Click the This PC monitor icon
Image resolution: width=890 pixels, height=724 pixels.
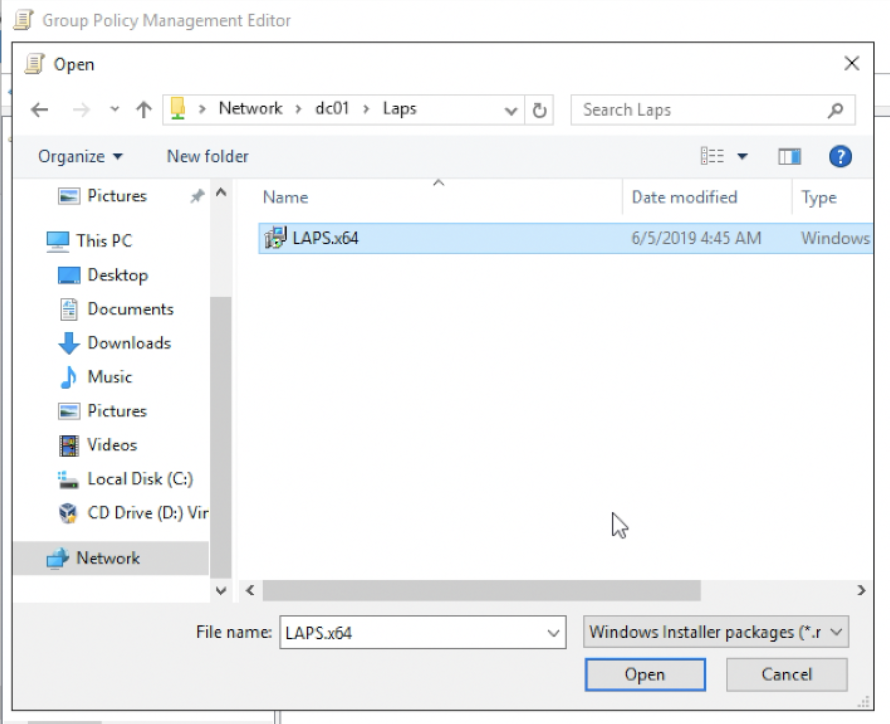tap(57, 241)
